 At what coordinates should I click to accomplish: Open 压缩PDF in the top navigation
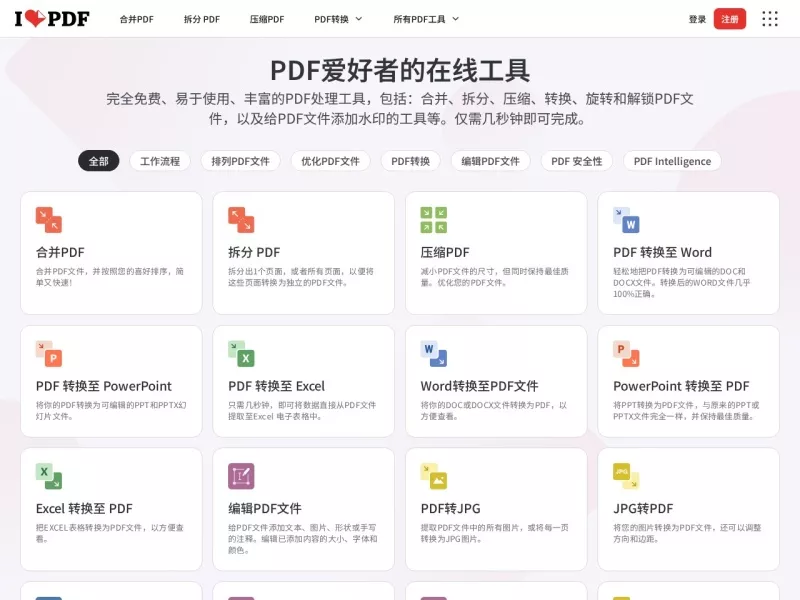[x=267, y=19]
